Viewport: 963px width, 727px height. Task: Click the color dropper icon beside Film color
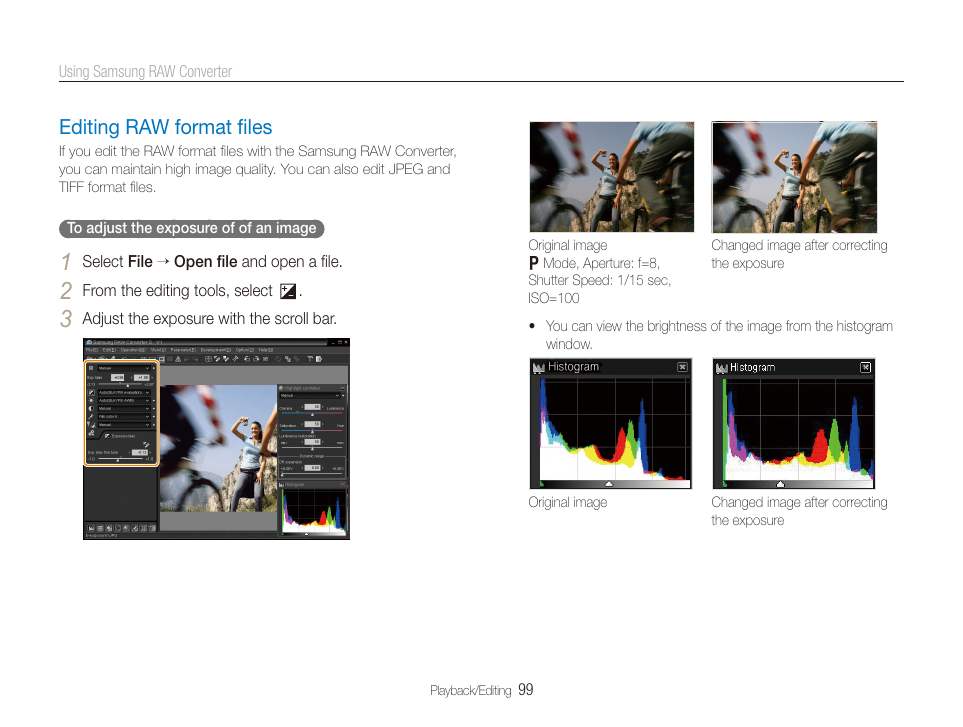pyautogui.click(x=91, y=416)
